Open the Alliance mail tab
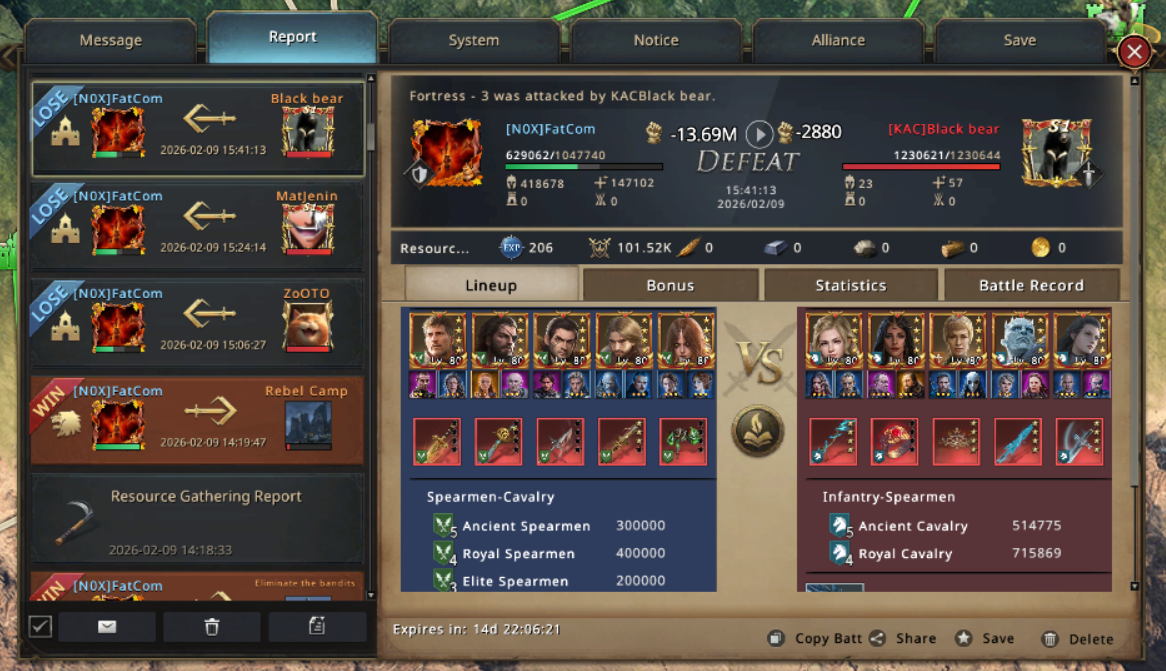This screenshot has width=1166, height=671. (x=838, y=40)
